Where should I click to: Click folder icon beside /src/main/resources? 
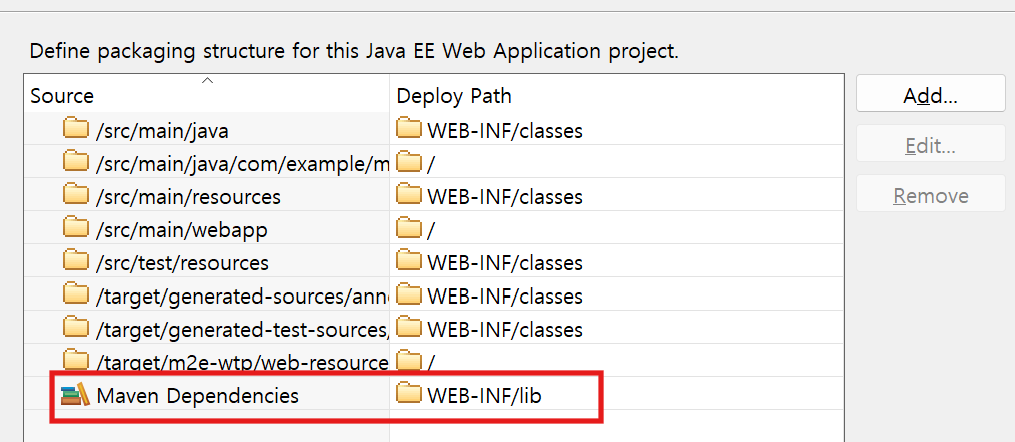76,196
